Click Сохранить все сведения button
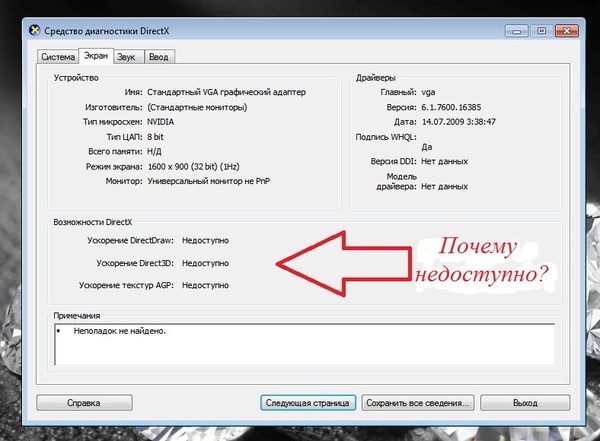The width and height of the screenshot is (600, 441). [417, 403]
